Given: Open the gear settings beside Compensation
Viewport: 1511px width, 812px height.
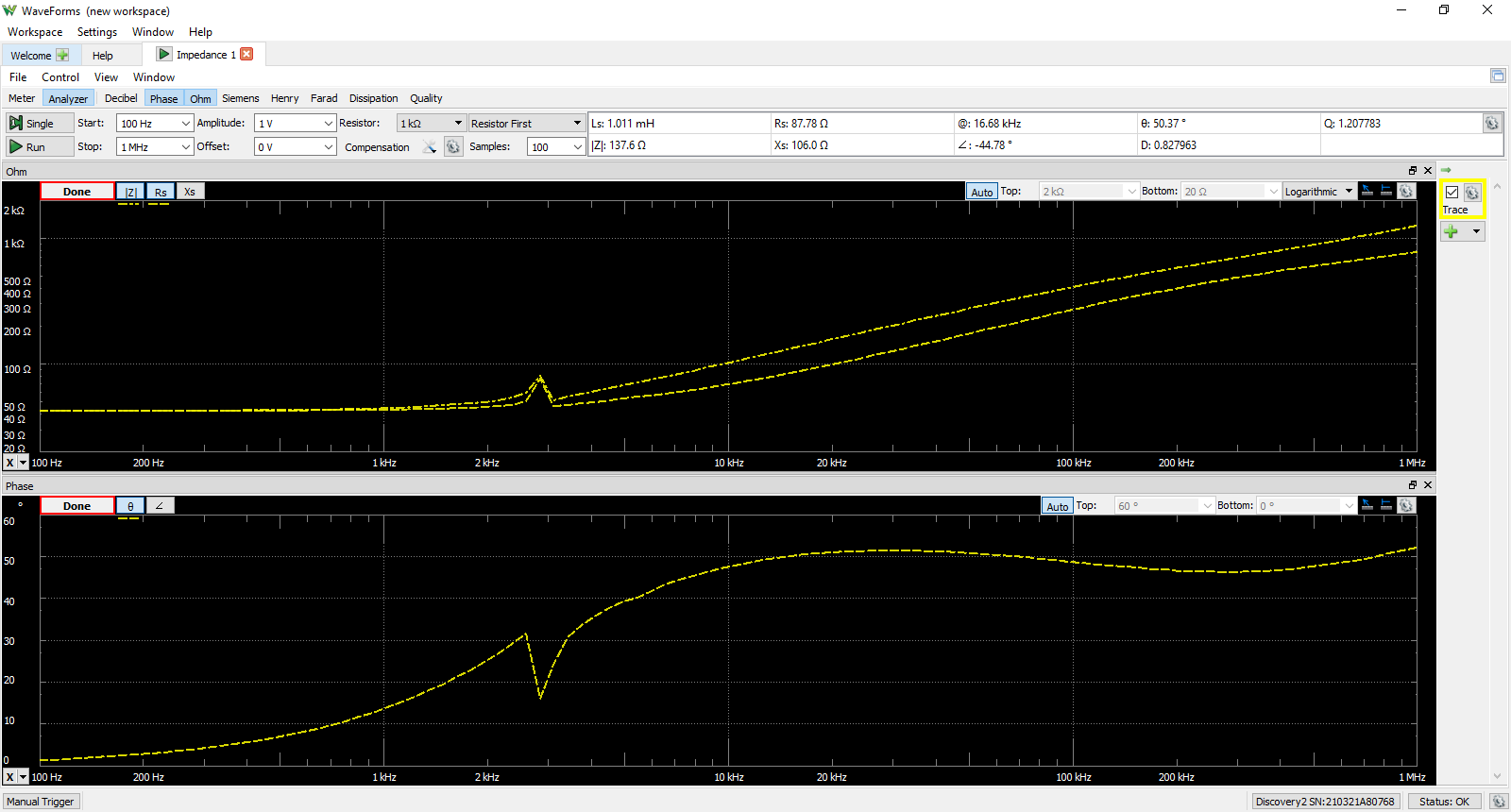Looking at the screenshot, I should click(453, 147).
